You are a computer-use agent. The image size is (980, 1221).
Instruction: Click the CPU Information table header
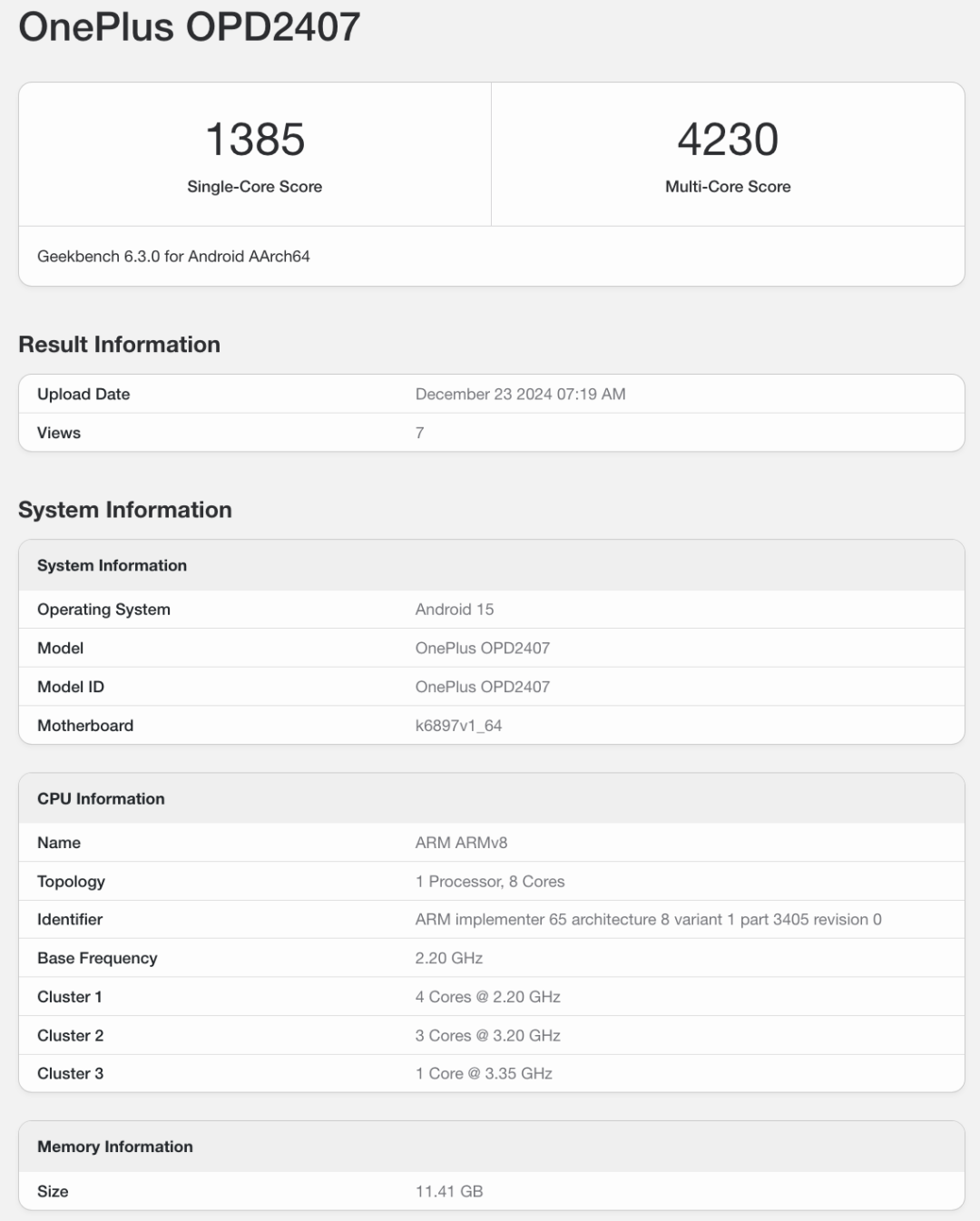[101, 799]
